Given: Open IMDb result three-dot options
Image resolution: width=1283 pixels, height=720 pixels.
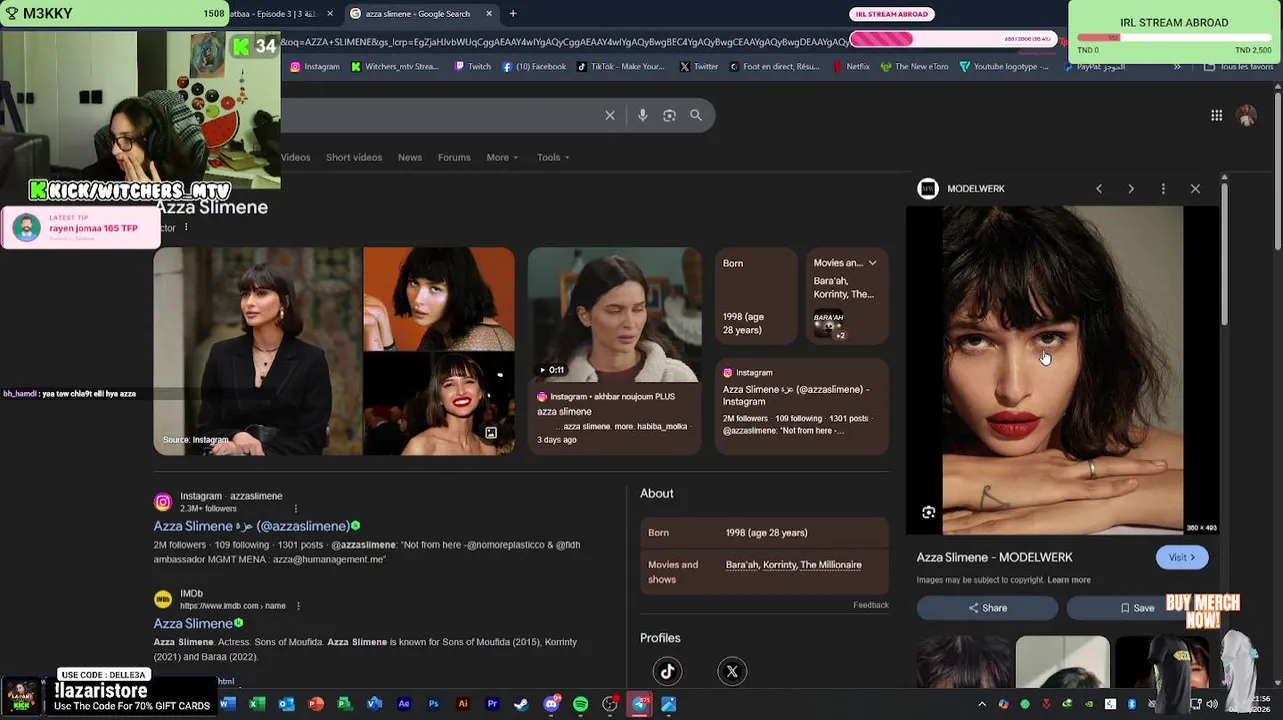Looking at the screenshot, I should pyautogui.click(x=298, y=606).
